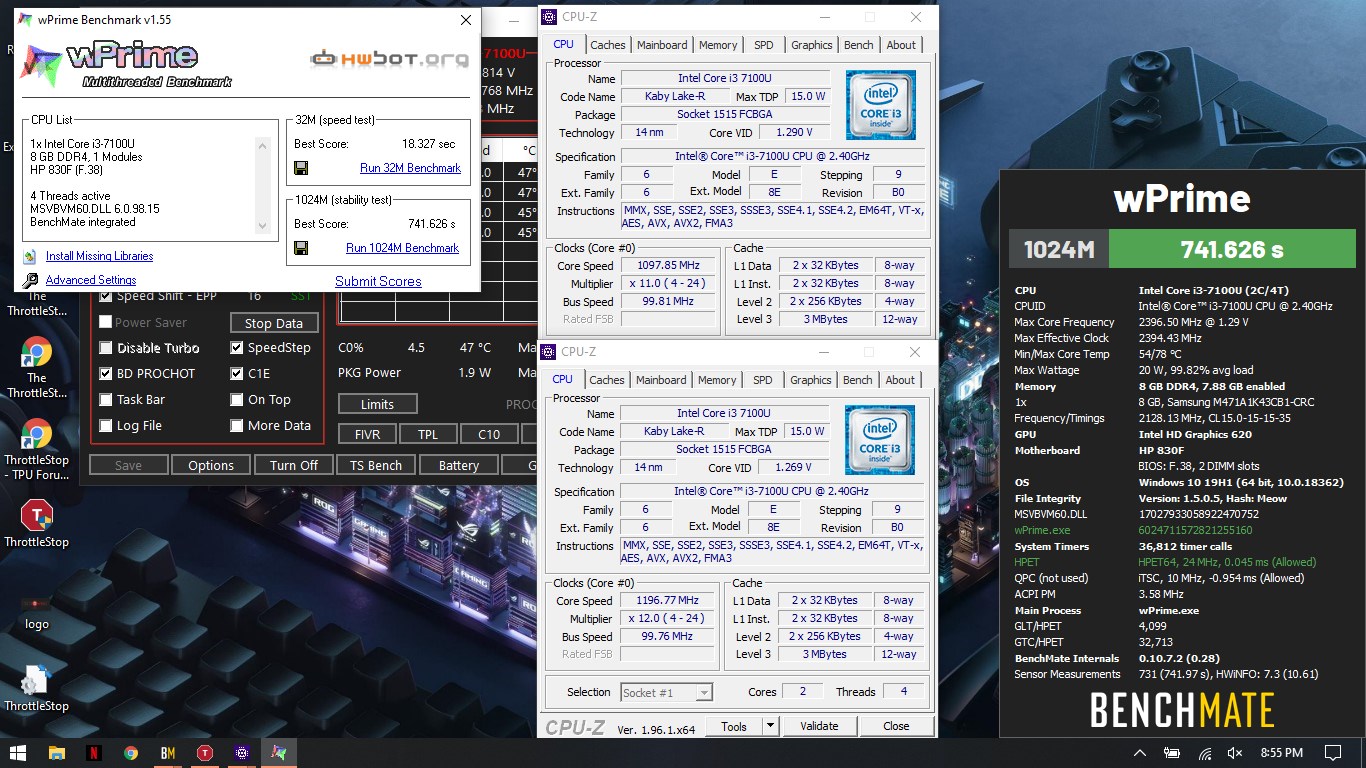
Task: Toggle the Speed Shift - EPP checkbox
Action: (106, 296)
